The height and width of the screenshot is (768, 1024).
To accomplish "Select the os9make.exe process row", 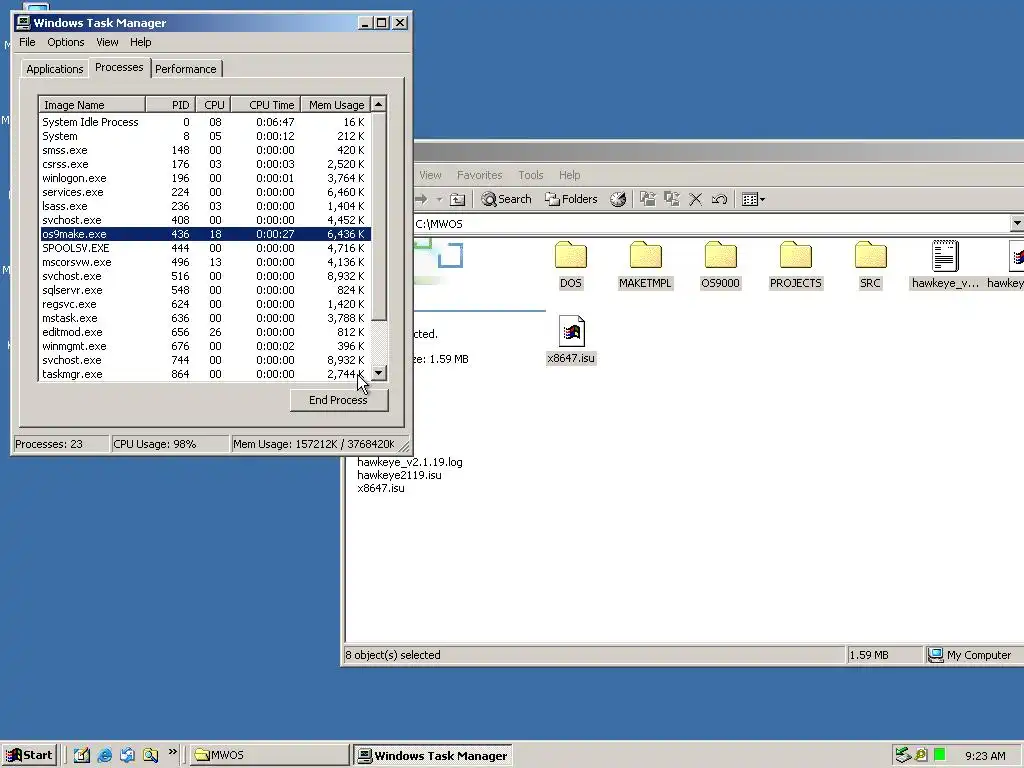I will pos(205,234).
